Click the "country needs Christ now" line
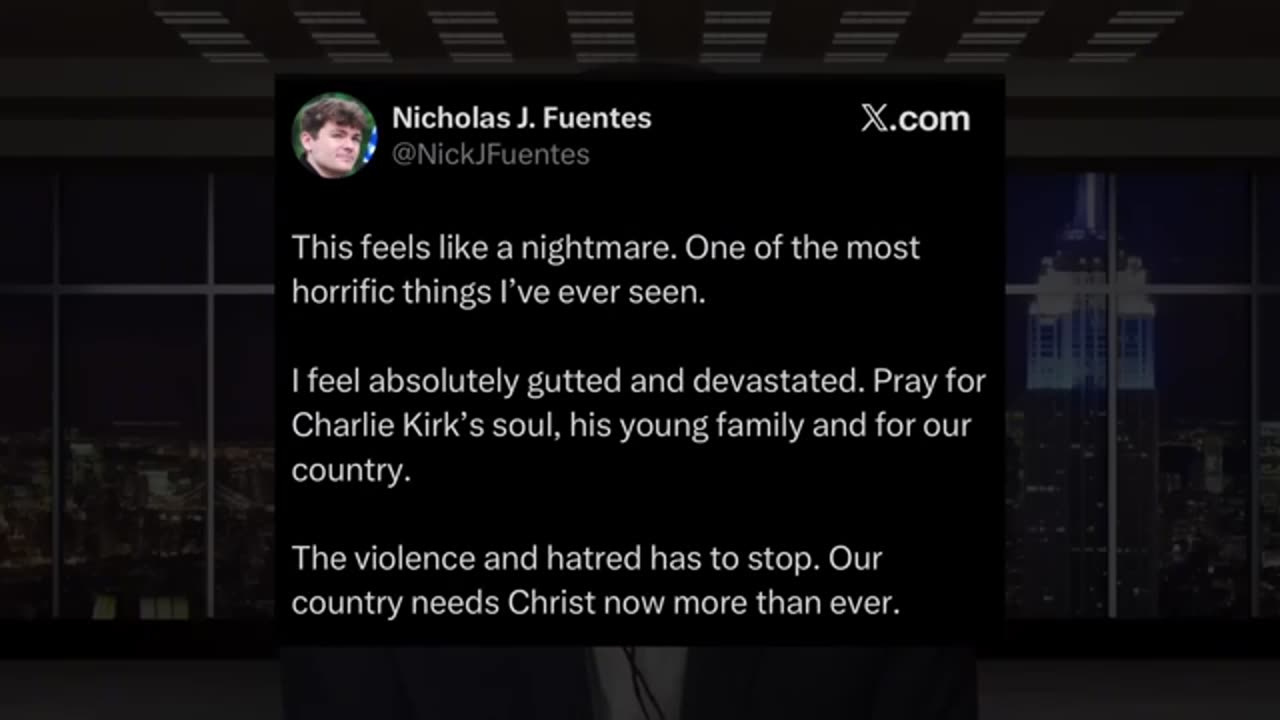This screenshot has width=1280, height=720. click(596, 603)
